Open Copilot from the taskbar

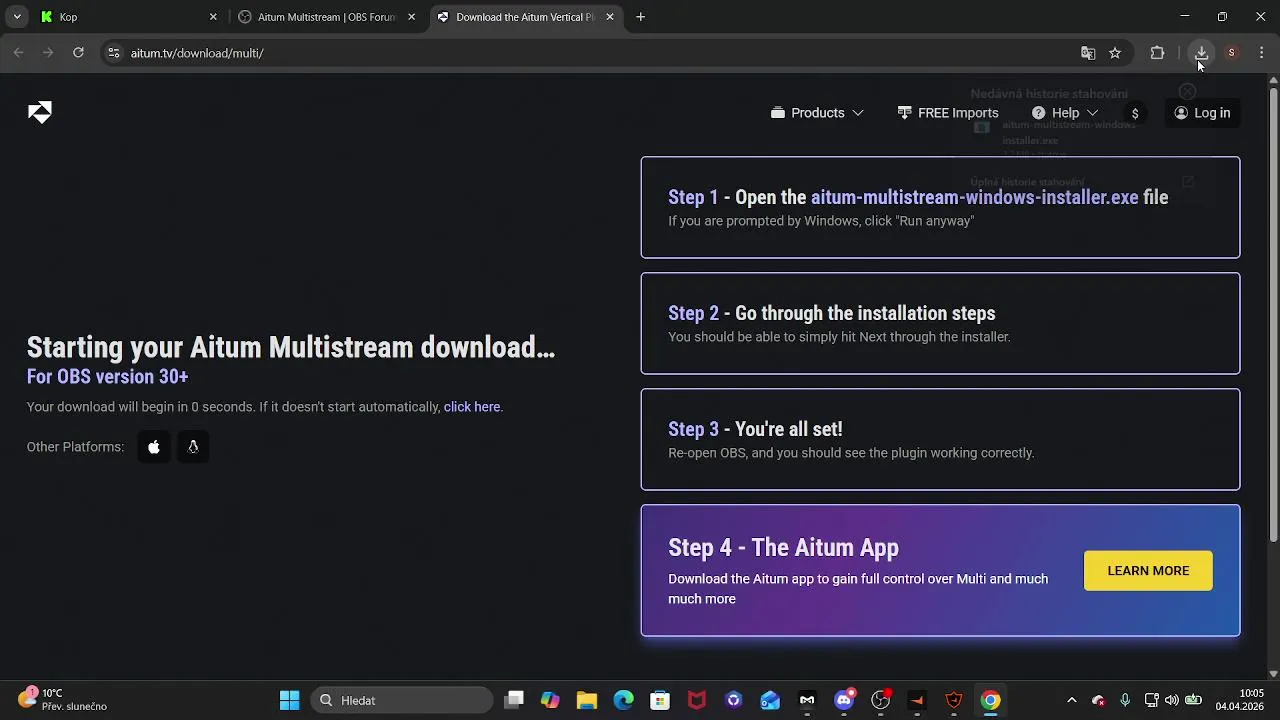click(550, 700)
